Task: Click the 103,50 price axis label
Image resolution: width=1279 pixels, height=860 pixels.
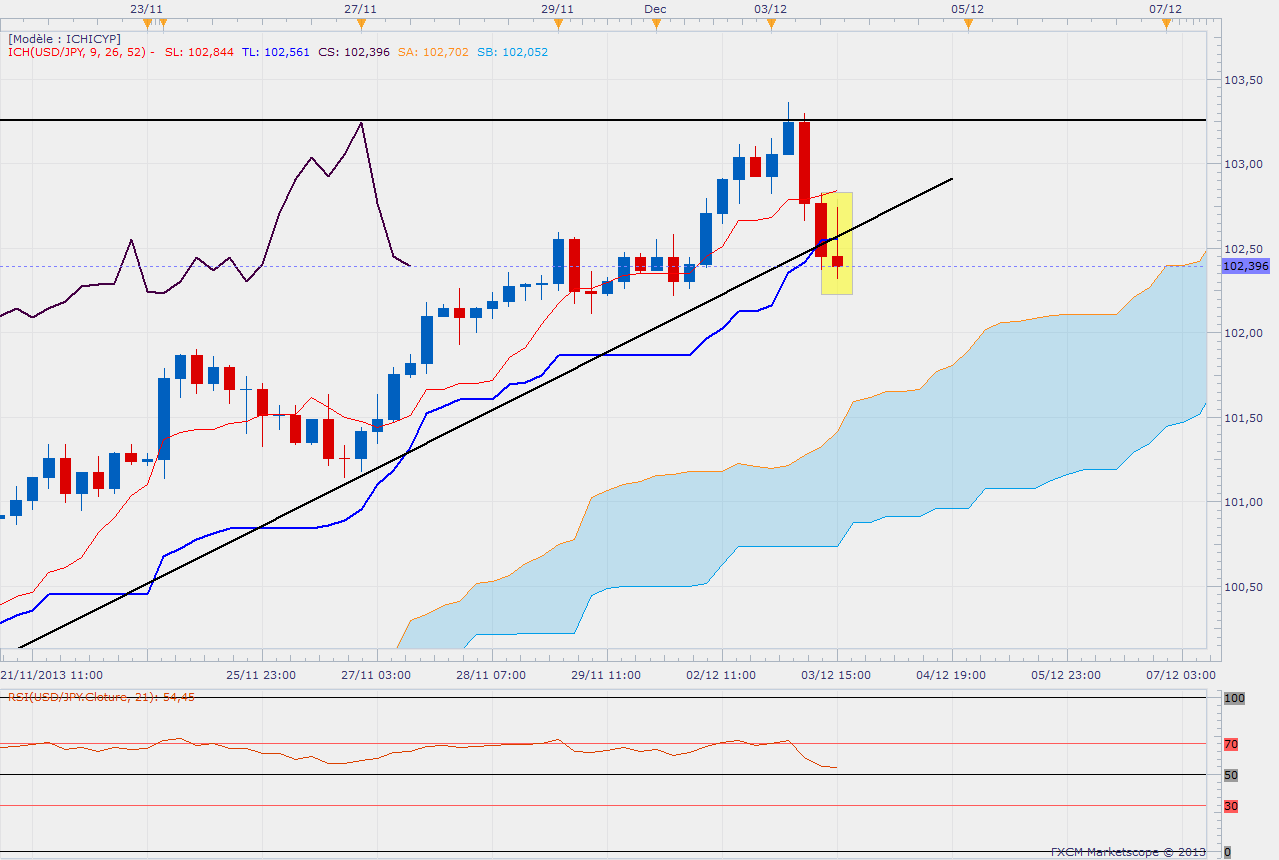Action: point(1244,79)
